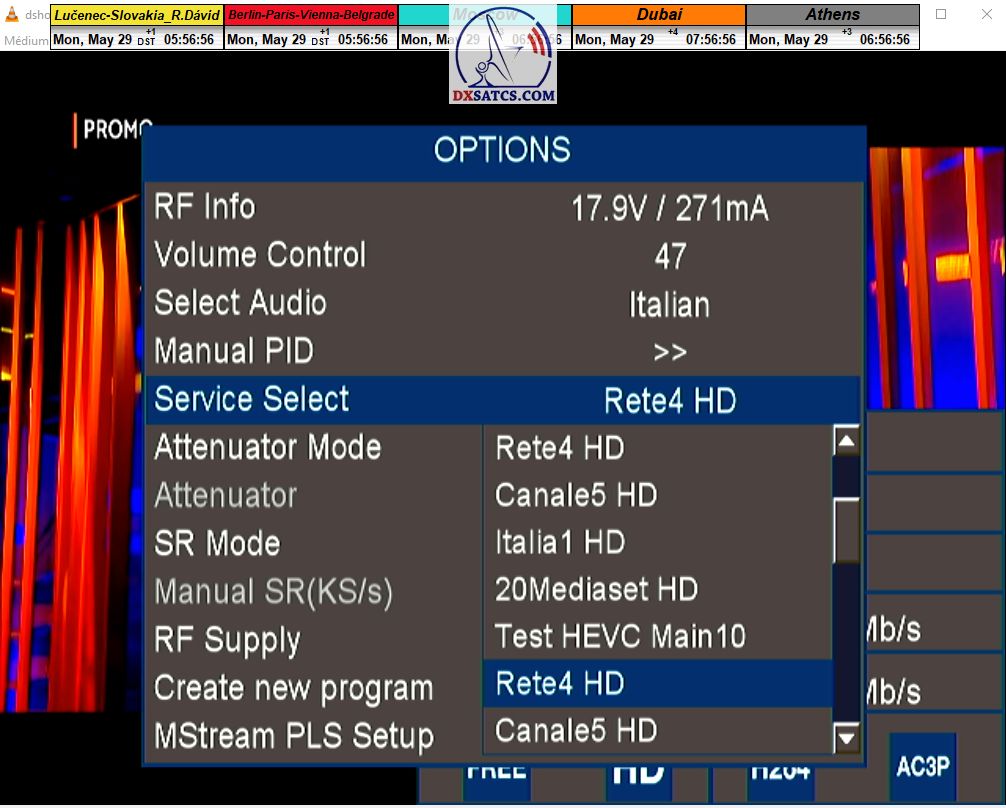Open the Select Audio Italian setting
The height and width of the screenshot is (808, 1006).
669,304
